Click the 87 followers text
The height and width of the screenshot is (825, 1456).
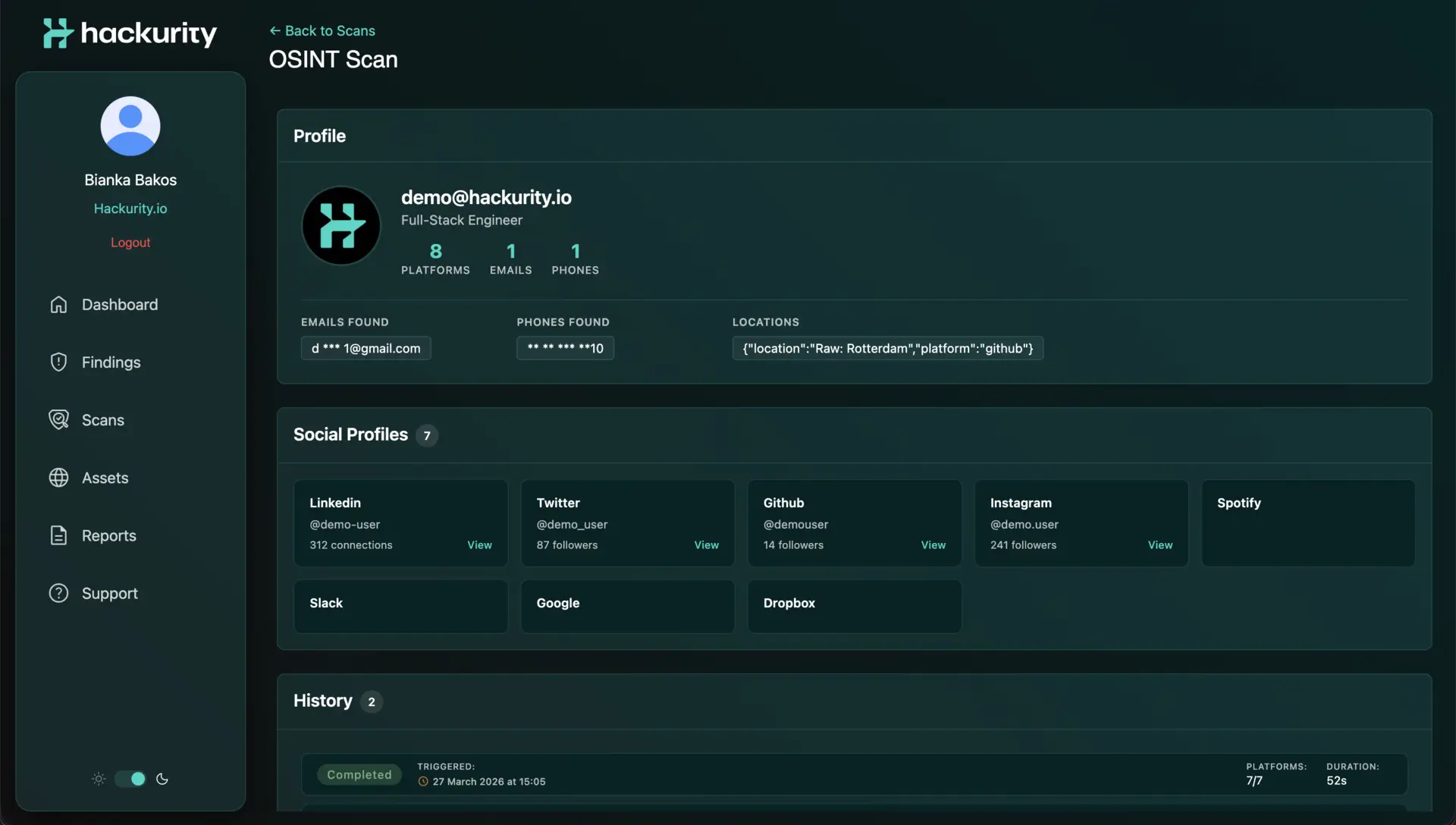coord(566,545)
